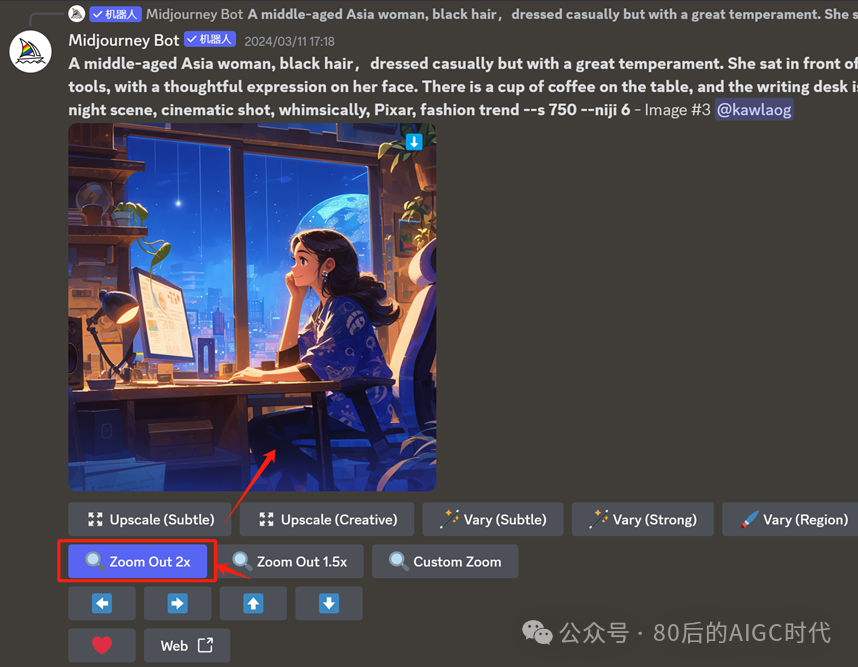Favorite the image with red heart
Image resolution: width=858 pixels, height=667 pixels.
pyautogui.click(x=102, y=646)
